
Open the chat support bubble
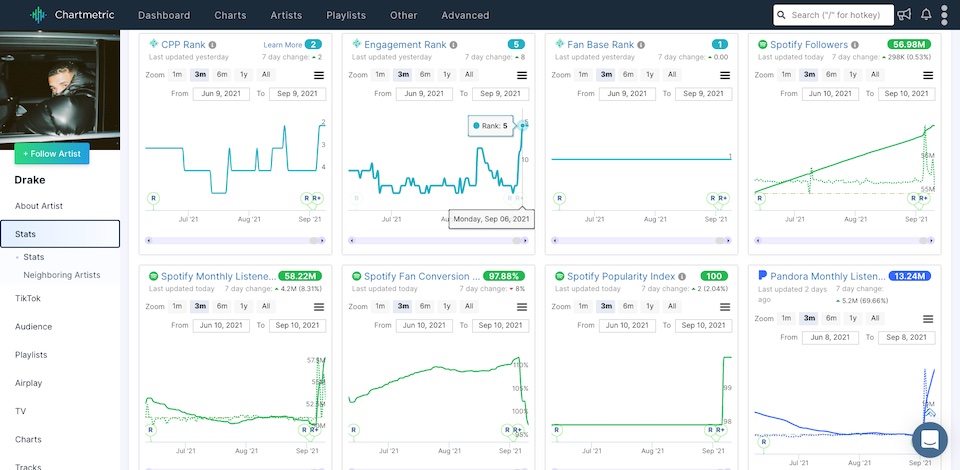(929, 440)
